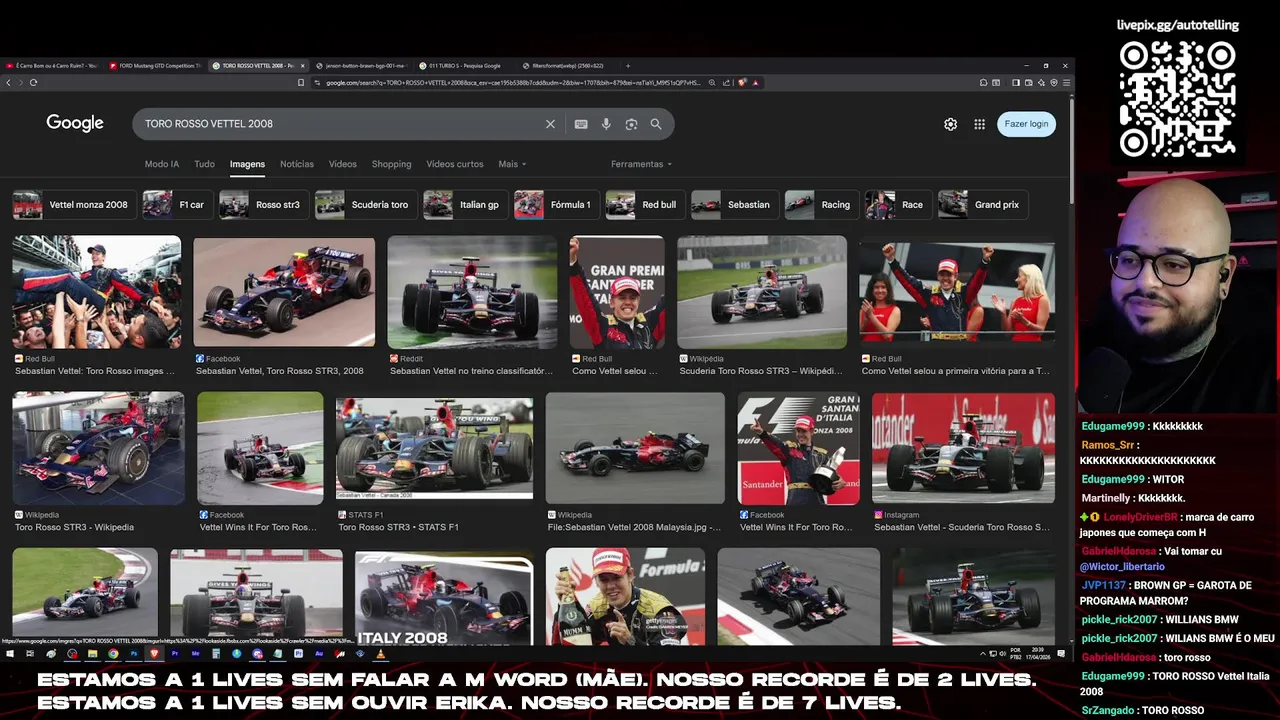The height and width of the screenshot is (720, 1280).
Task: Open the on-screen keyboard icon in search bar
Action: 581,124
